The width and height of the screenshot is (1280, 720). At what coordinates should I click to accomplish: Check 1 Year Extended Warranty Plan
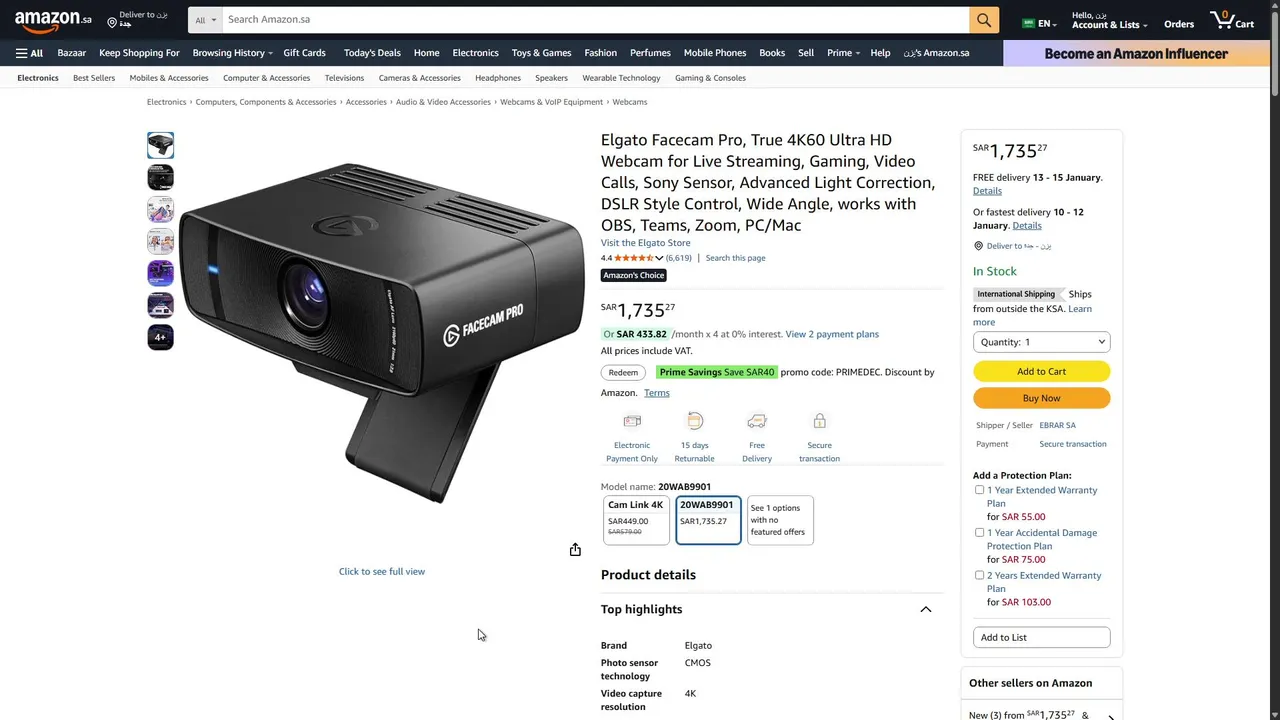pos(979,490)
